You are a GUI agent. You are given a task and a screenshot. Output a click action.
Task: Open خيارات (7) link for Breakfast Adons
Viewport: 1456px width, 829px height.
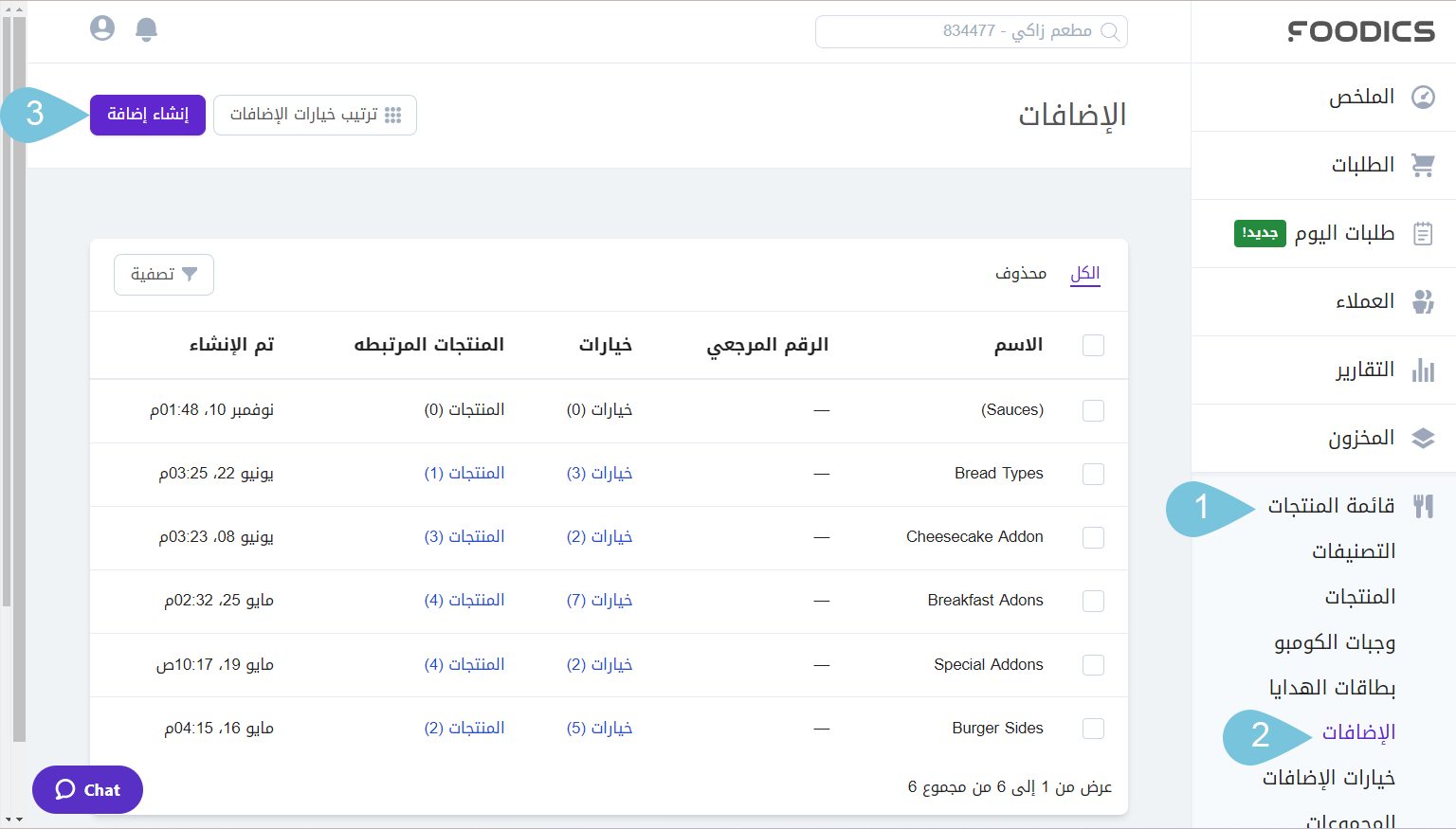pyautogui.click(x=599, y=600)
